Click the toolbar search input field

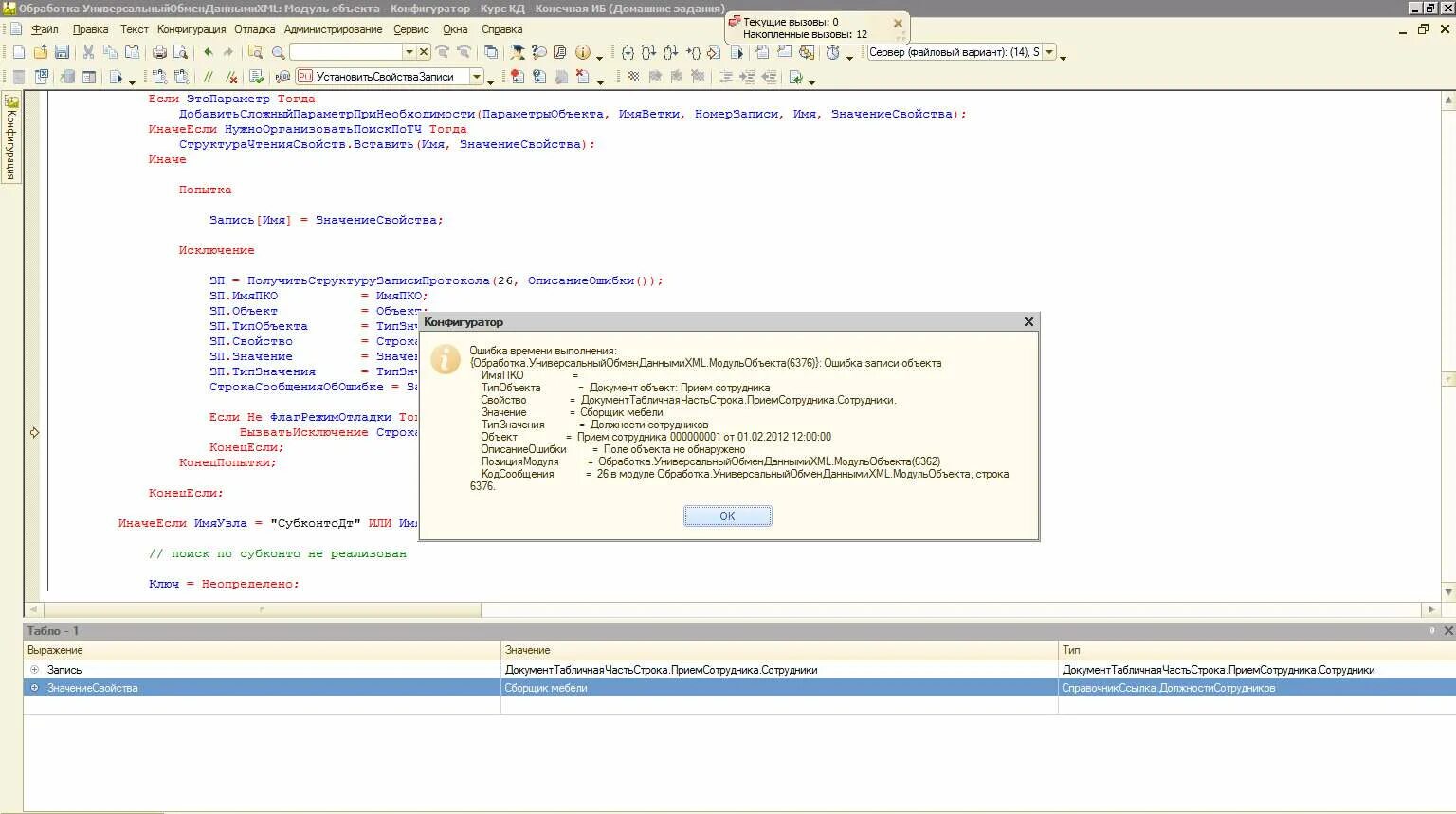click(346, 52)
